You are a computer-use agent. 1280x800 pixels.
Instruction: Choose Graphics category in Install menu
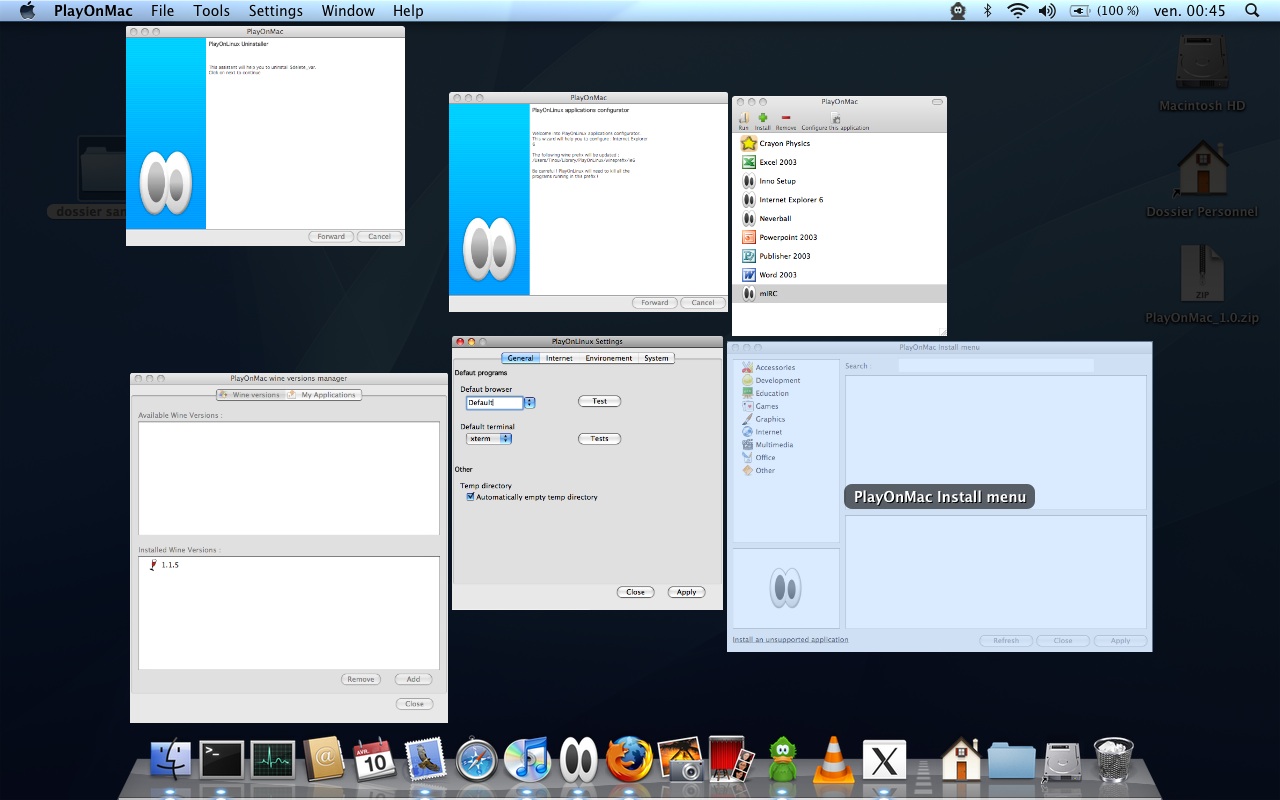(763, 419)
